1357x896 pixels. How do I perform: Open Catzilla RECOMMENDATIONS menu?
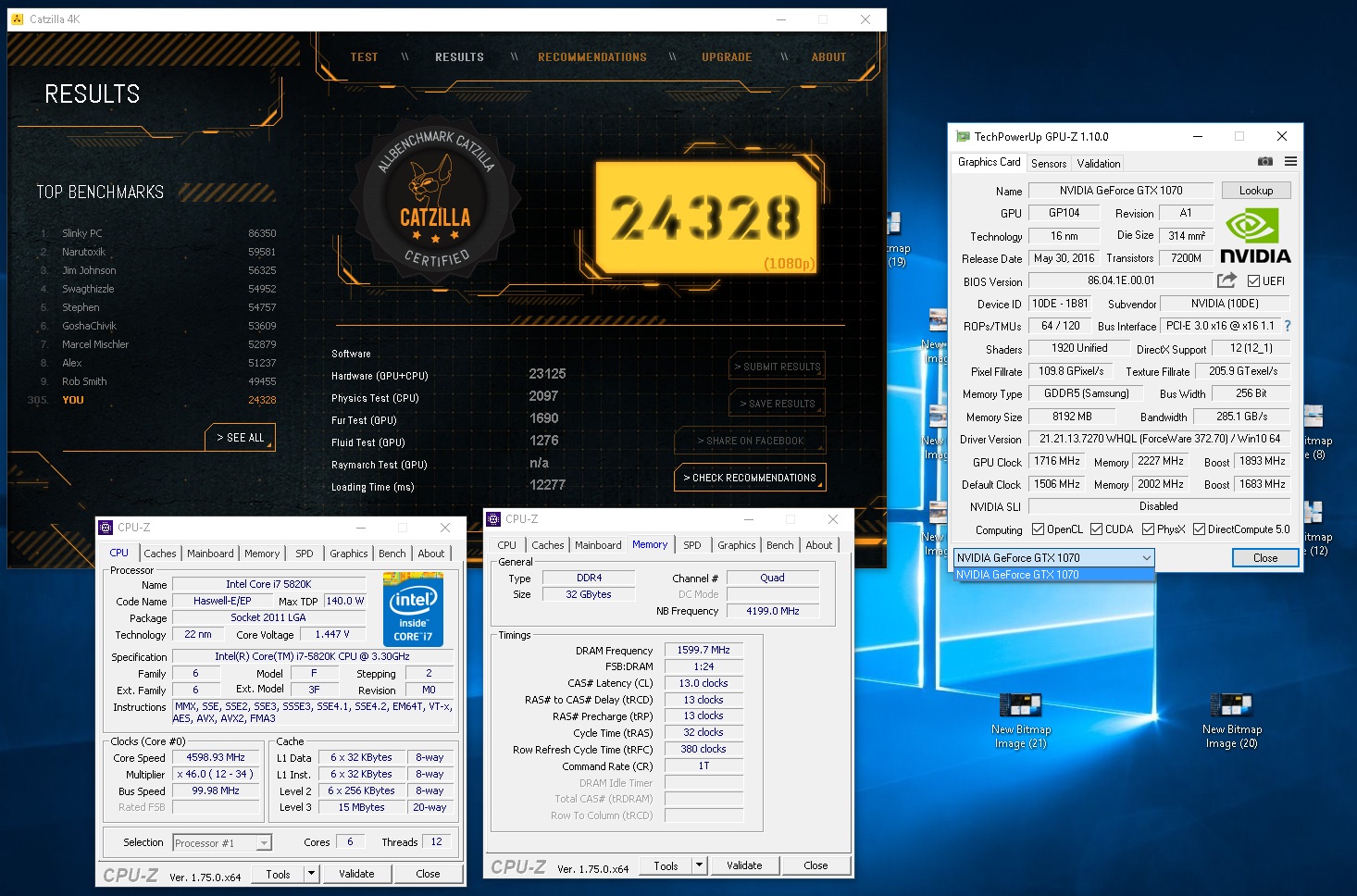(x=592, y=57)
